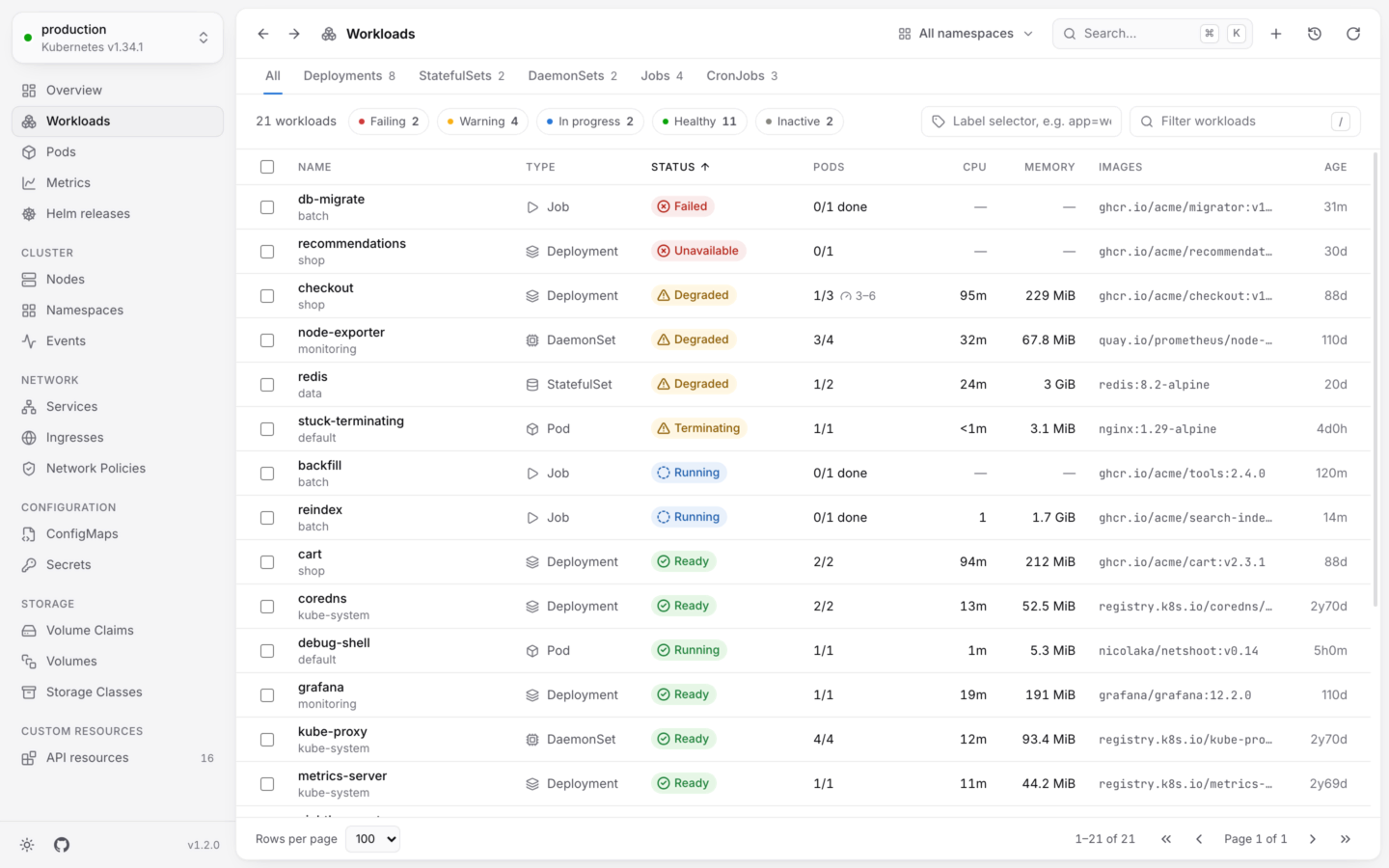This screenshot has width=1389, height=868.
Task: Open Storage Classes in the sidebar
Action: 118,692
